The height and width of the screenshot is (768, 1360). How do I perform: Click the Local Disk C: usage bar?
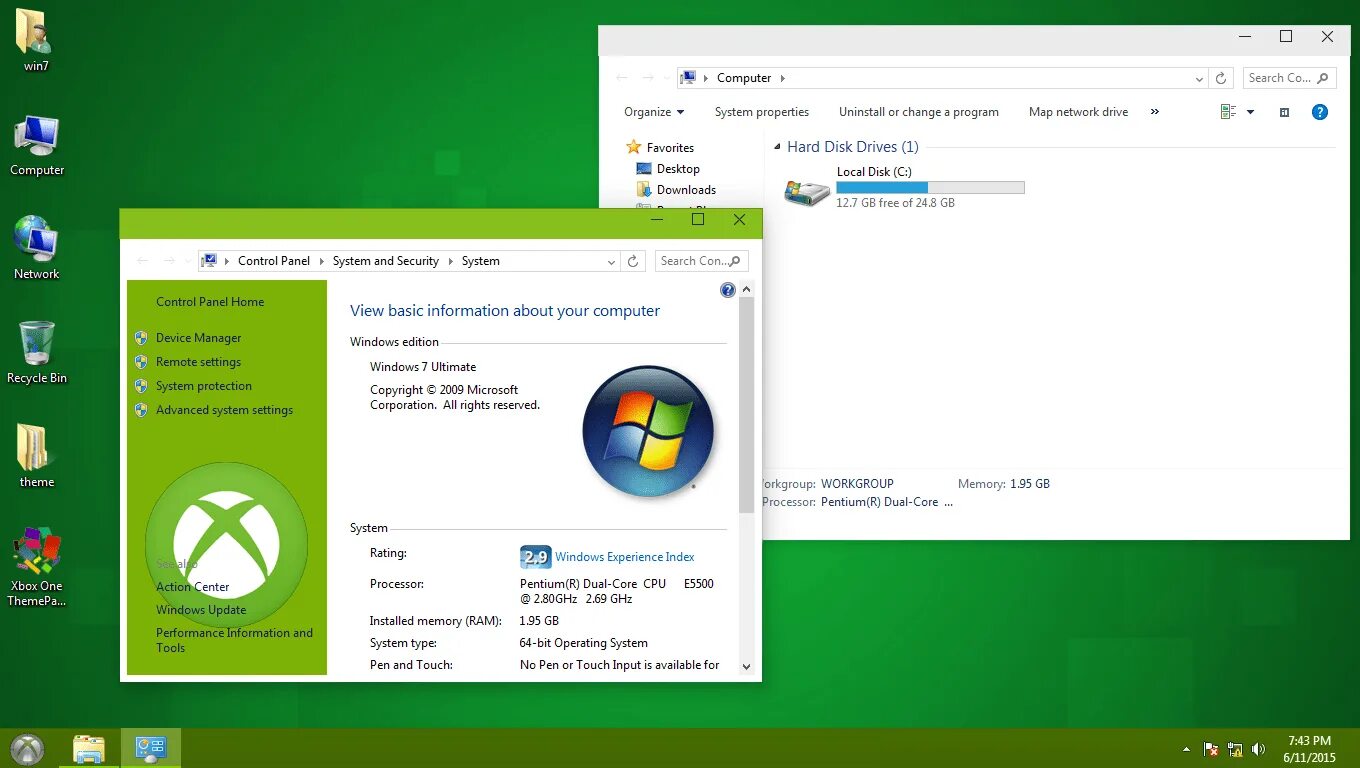point(930,187)
